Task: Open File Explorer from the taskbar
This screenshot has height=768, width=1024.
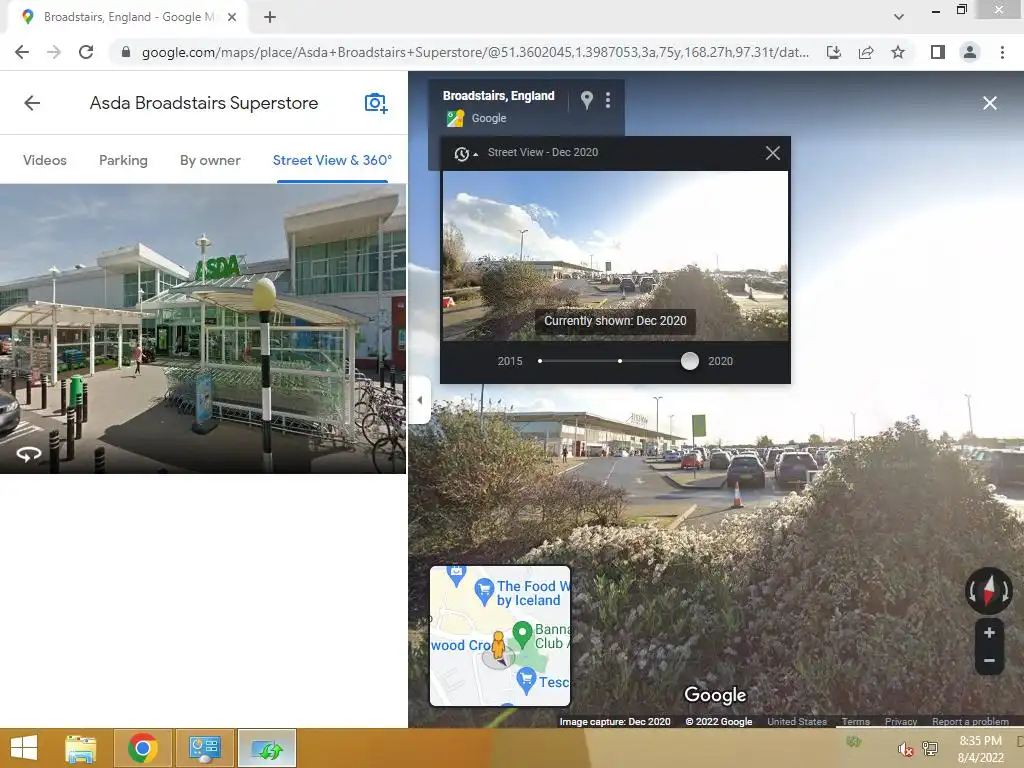Action: point(81,748)
